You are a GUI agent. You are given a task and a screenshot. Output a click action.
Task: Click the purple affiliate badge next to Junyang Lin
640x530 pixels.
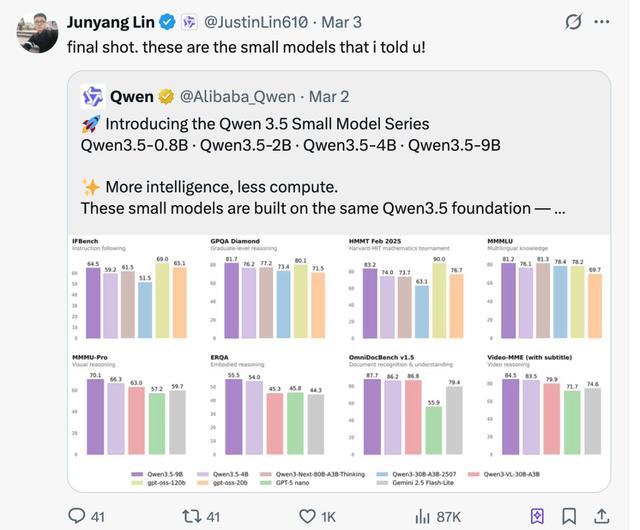[x=189, y=21]
